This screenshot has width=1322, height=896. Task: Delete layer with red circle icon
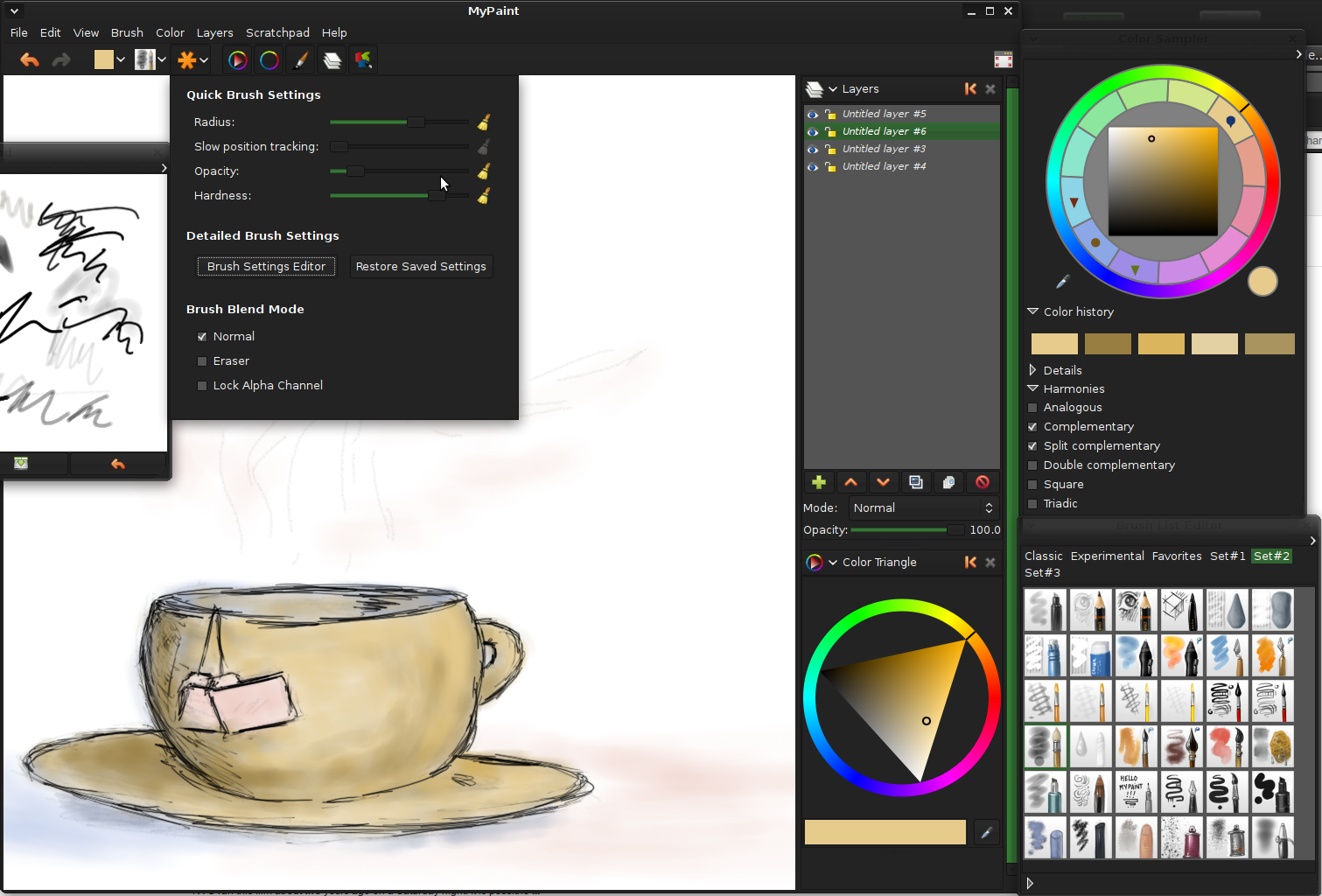point(982,482)
